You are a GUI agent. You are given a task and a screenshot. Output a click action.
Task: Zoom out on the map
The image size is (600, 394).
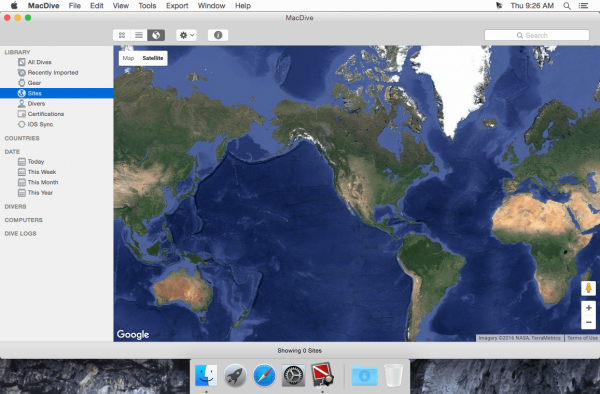pos(589,322)
